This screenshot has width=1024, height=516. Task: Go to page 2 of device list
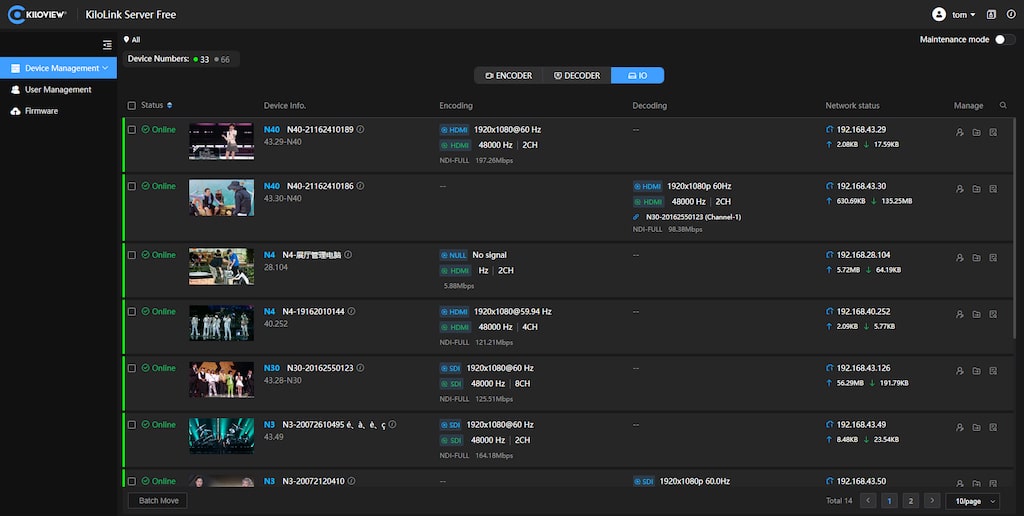click(x=910, y=500)
